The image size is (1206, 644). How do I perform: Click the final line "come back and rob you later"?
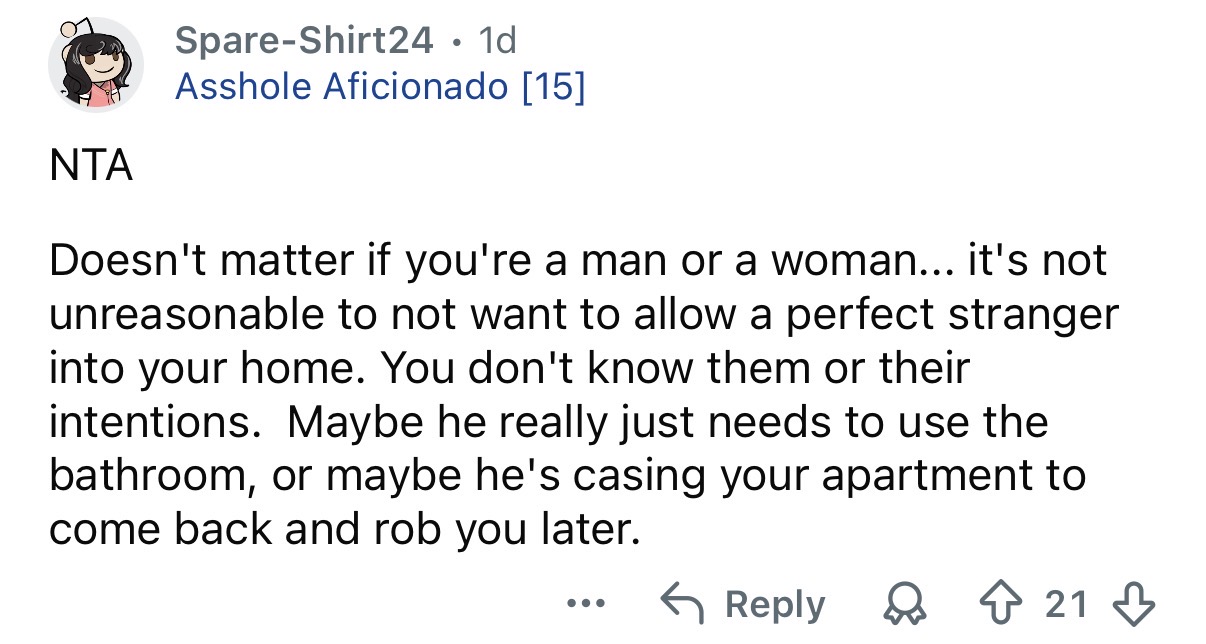click(343, 529)
